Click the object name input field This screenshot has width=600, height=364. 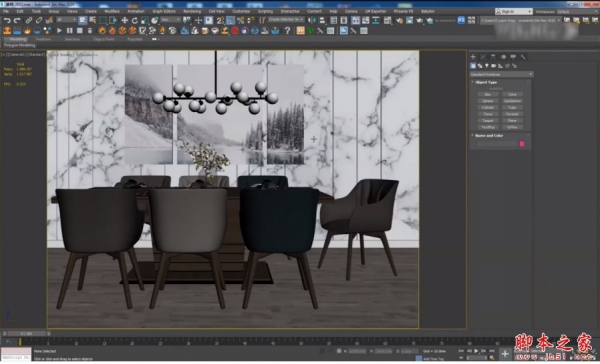[497, 144]
